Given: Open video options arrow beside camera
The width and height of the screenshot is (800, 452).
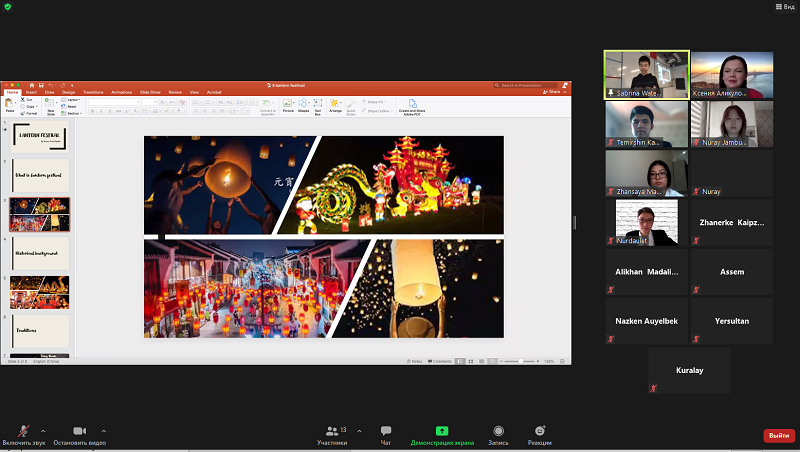Looking at the screenshot, I should 104,431.
